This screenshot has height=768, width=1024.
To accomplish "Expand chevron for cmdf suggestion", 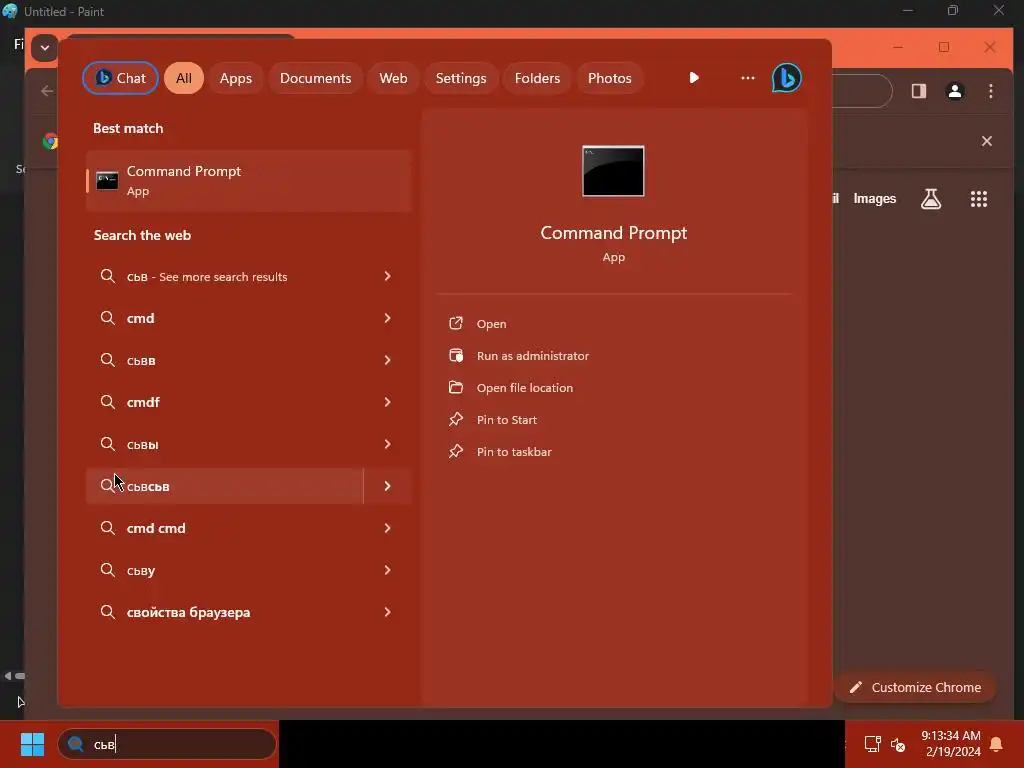I will (x=387, y=402).
